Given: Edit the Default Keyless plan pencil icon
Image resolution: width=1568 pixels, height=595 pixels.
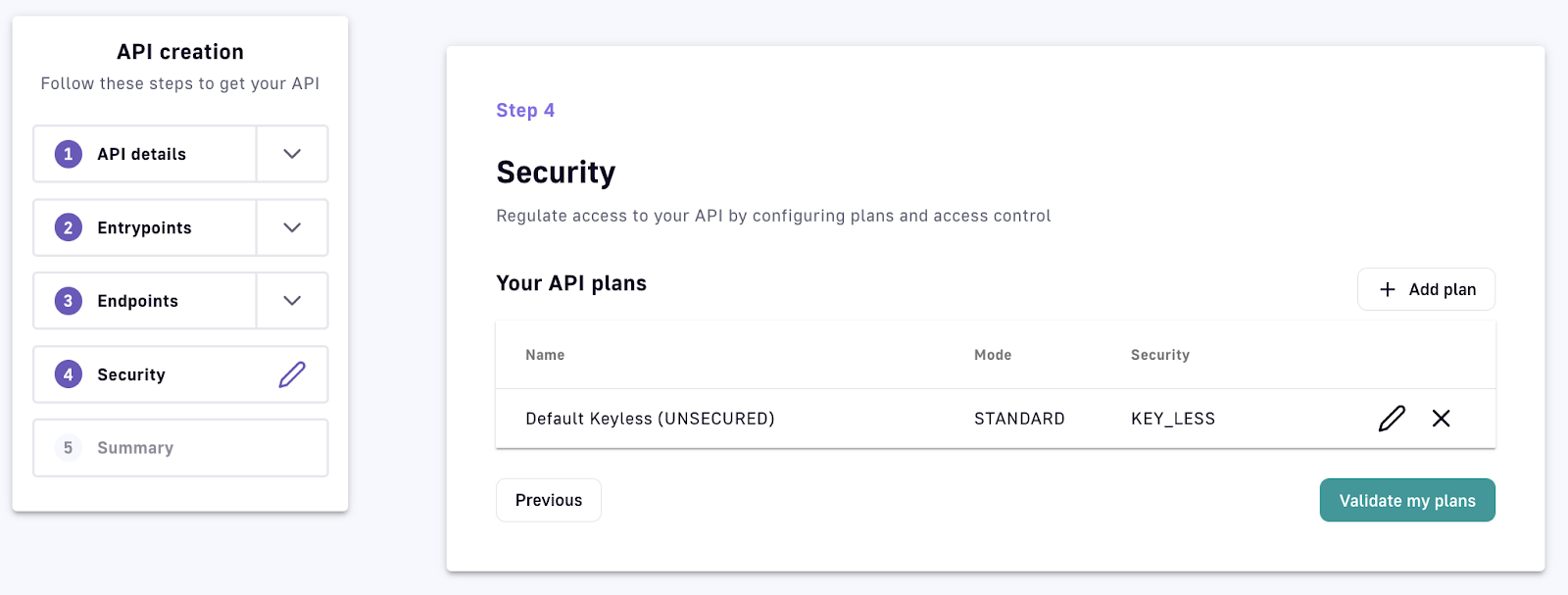Looking at the screenshot, I should [x=1392, y=419].
